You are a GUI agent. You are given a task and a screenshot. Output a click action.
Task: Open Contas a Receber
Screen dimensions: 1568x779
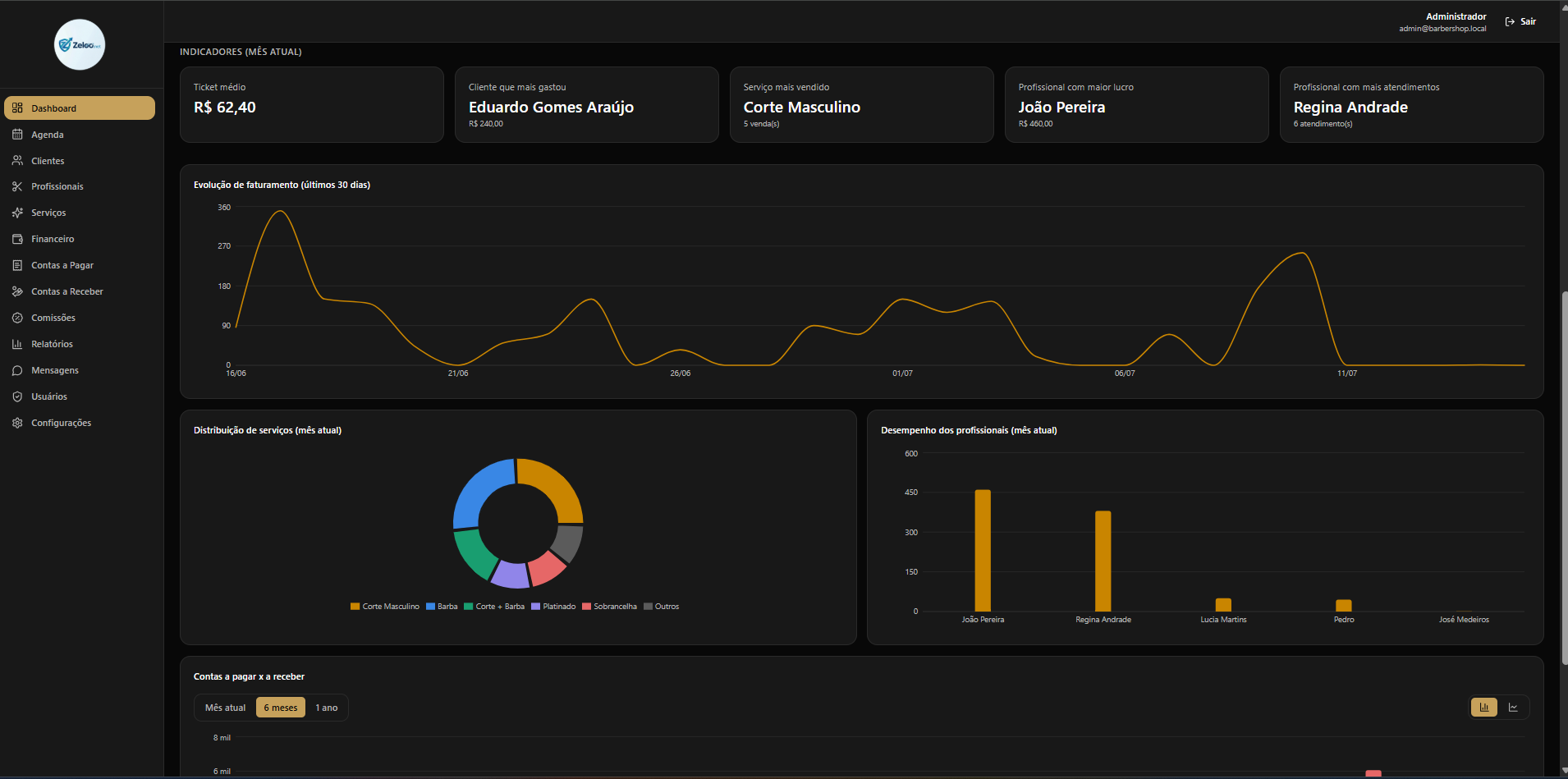point(80,291)
